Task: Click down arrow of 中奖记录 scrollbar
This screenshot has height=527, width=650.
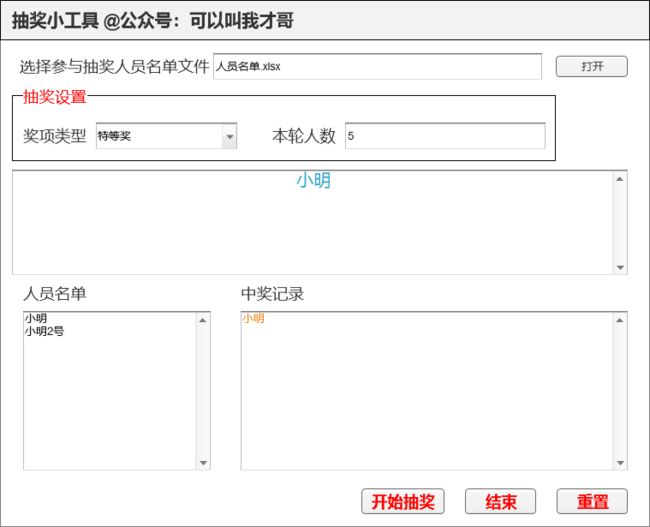Action: [x=620, y=463]
